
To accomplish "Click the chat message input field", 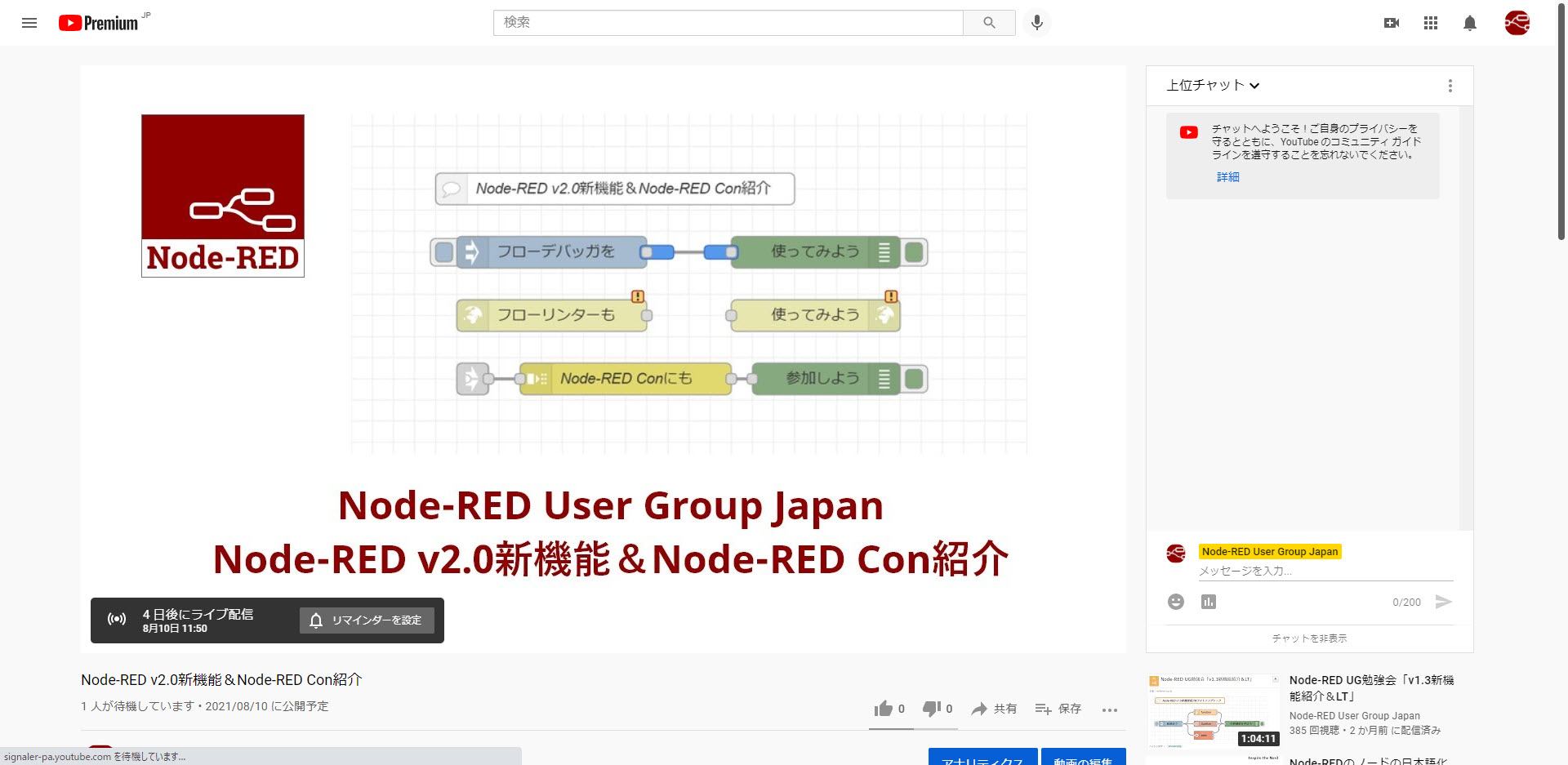I will click(x=1325, y=572).
